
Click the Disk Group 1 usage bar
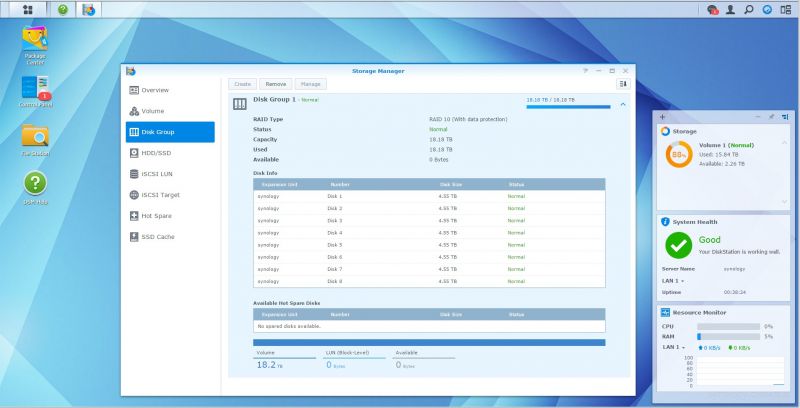(568, 107)
